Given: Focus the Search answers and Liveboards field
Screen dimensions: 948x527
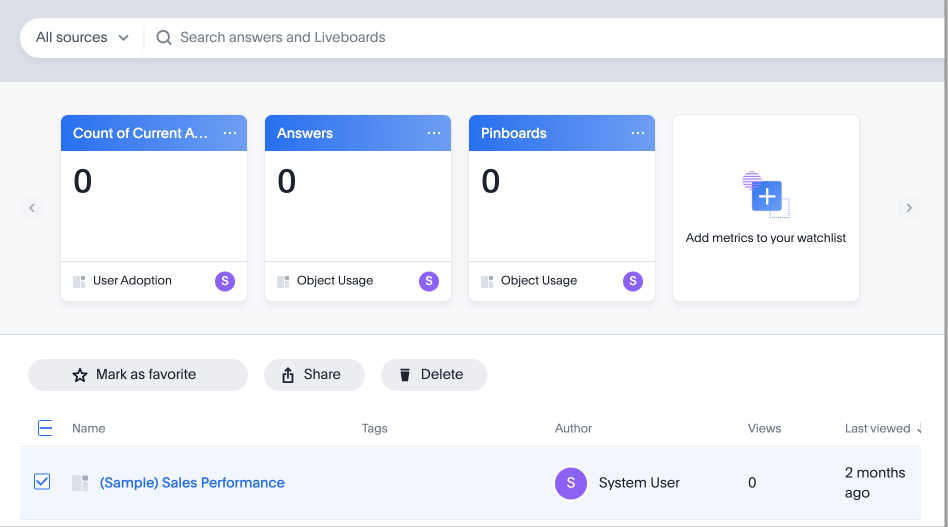Looking at the screenshot, I should 500,38.
